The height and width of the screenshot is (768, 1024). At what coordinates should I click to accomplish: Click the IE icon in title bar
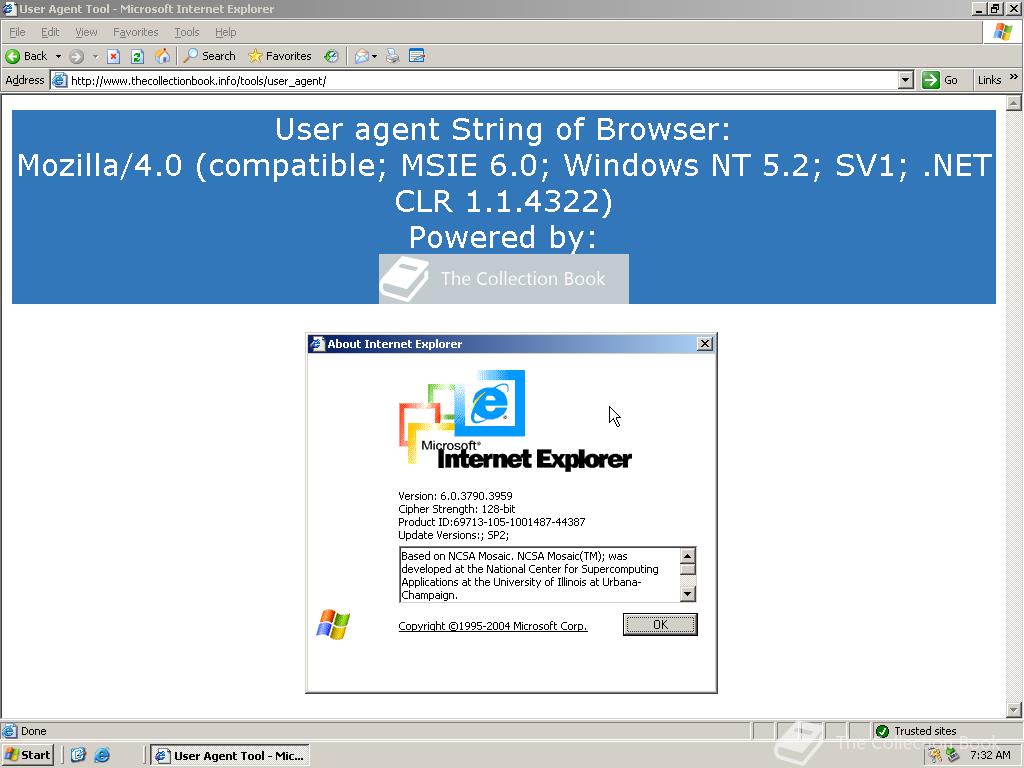coord(8,8)
